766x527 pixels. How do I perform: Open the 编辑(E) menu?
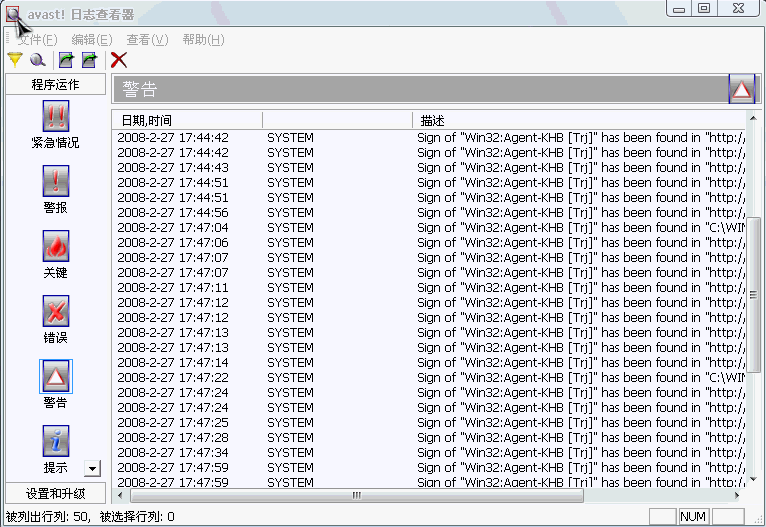point(92,40)
